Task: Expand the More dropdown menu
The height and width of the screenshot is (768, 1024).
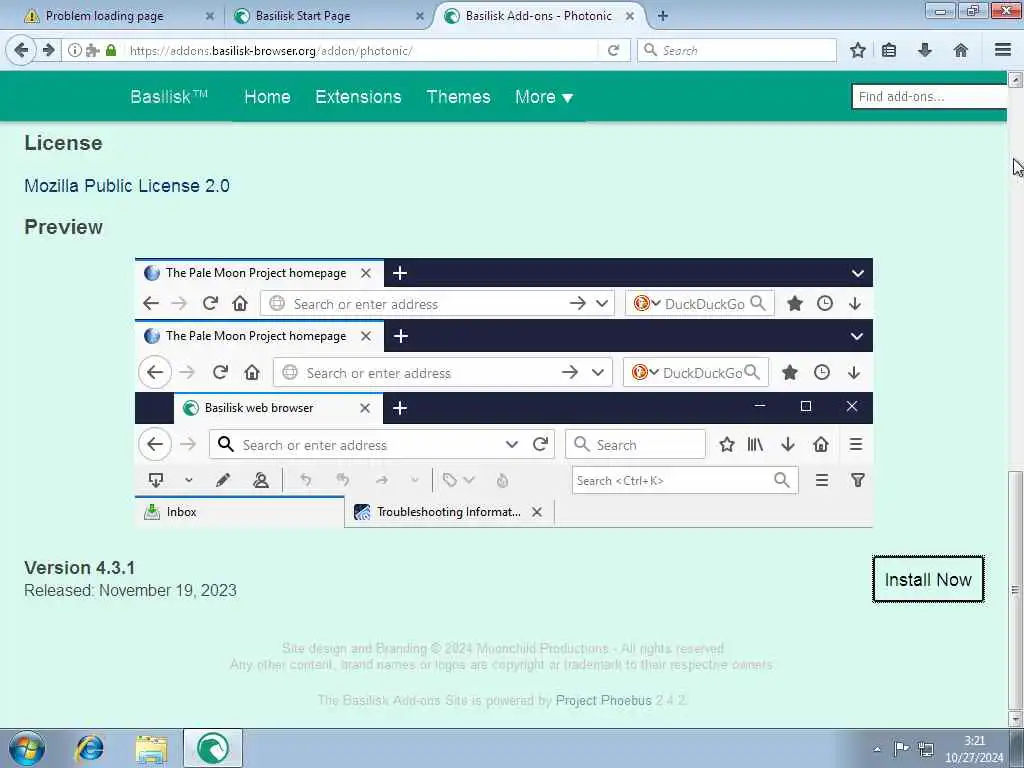Action: coord(543,97)
